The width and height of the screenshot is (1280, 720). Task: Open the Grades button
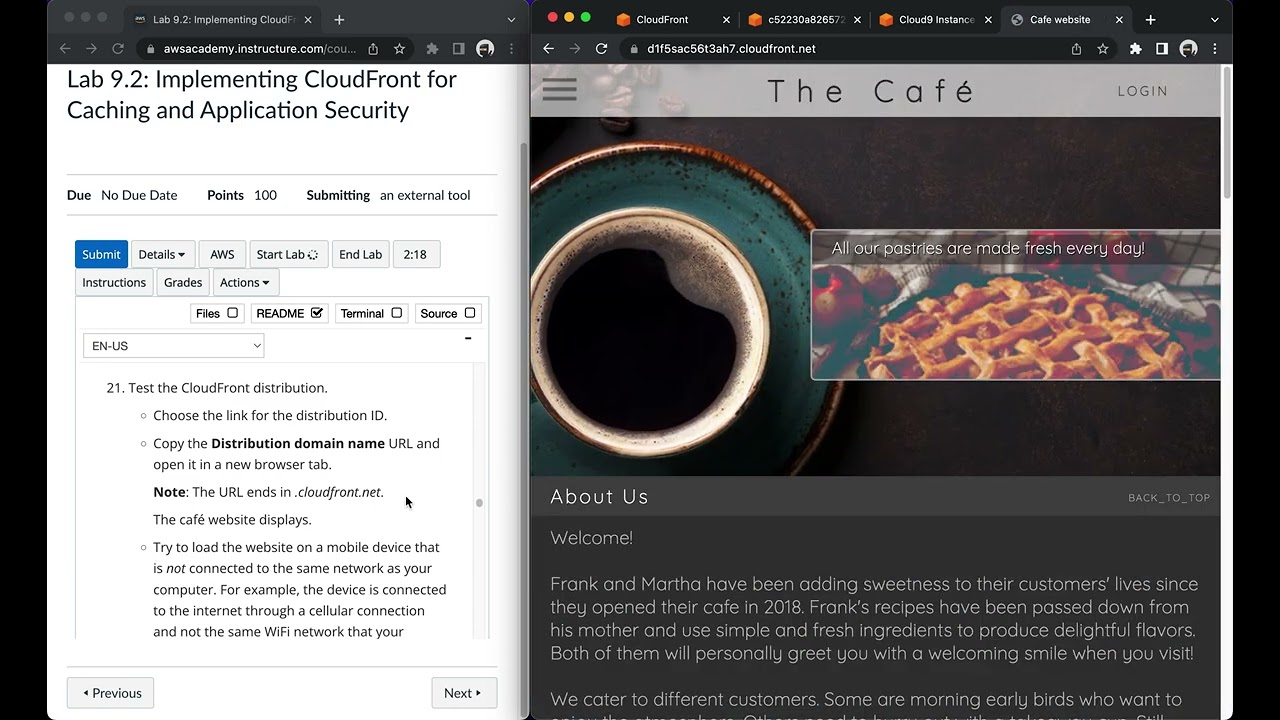coord(183,282)
